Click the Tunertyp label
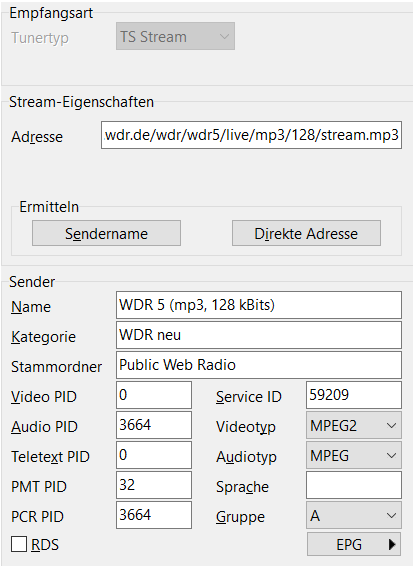Image resolution: width=413 pixels, height=566 pixels. click(40, 38)
